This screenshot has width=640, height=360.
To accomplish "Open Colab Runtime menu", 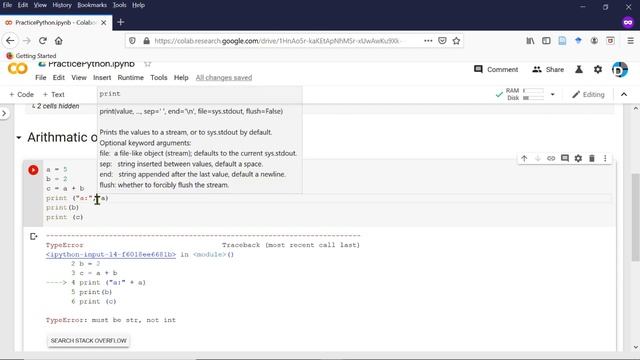I will (x=131, y=78).
